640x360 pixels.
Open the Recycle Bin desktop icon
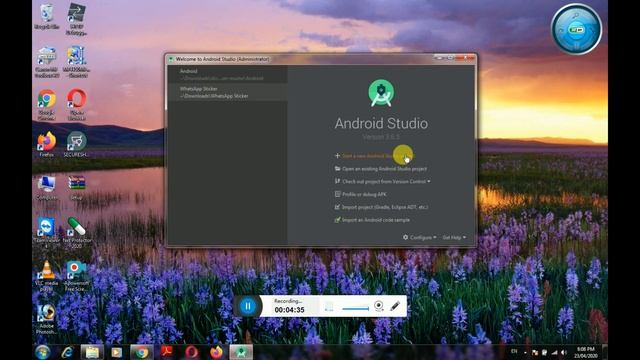47,17
